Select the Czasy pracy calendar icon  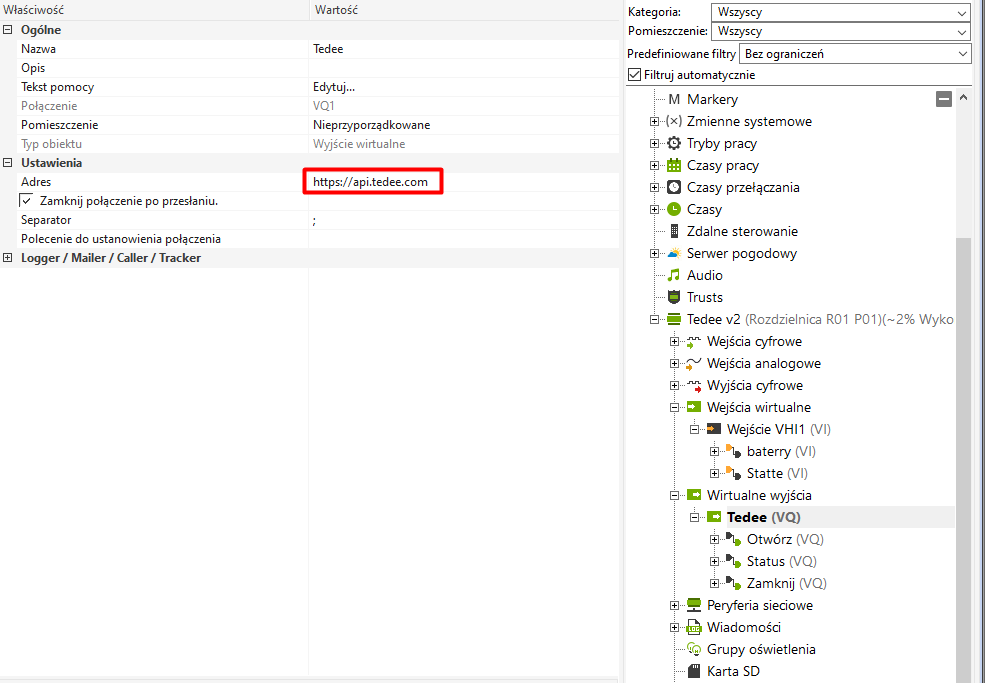point(674,165)
